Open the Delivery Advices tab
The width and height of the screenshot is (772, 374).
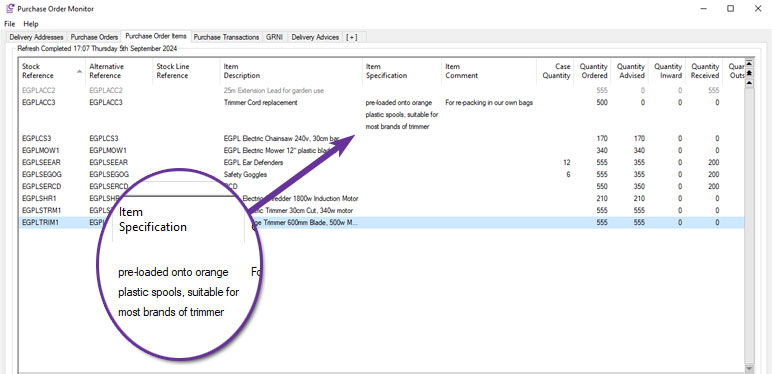pos(315,37)
